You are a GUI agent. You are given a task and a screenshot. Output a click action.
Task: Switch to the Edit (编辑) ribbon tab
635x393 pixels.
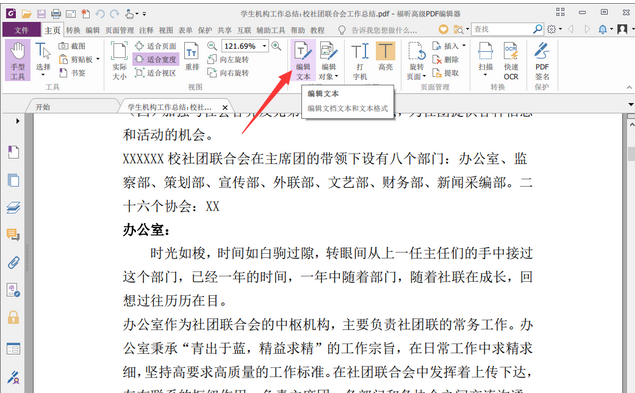coord(93,30)
